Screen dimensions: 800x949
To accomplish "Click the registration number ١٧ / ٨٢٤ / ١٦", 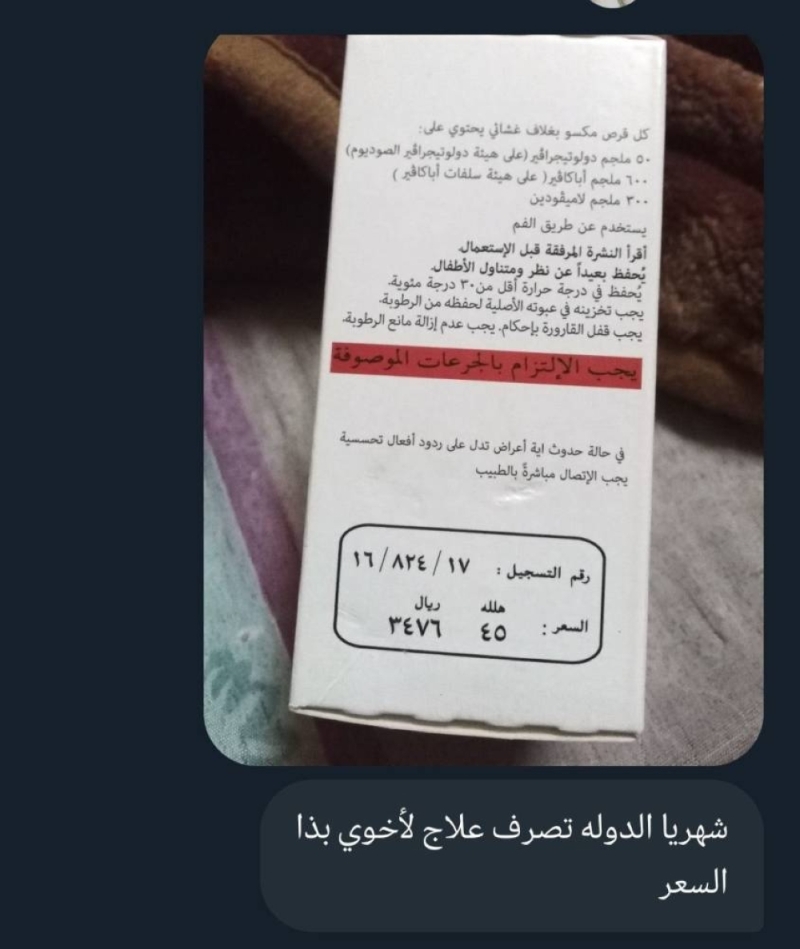I will (x=412, y=563).
